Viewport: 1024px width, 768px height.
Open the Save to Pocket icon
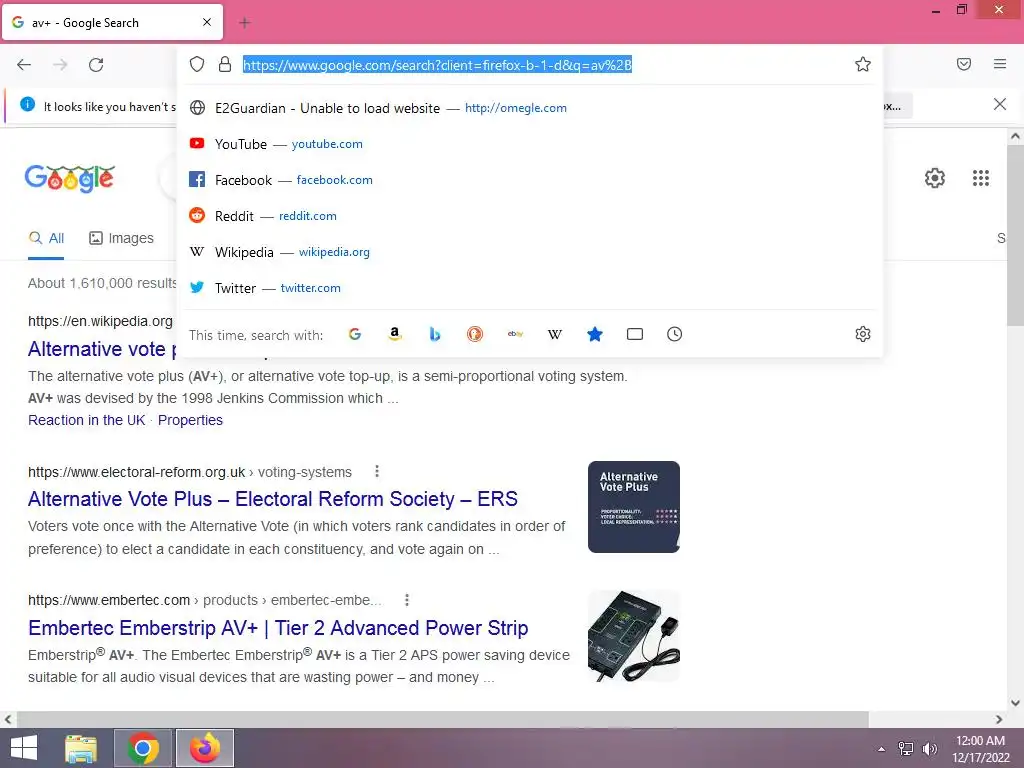(964, 64)
